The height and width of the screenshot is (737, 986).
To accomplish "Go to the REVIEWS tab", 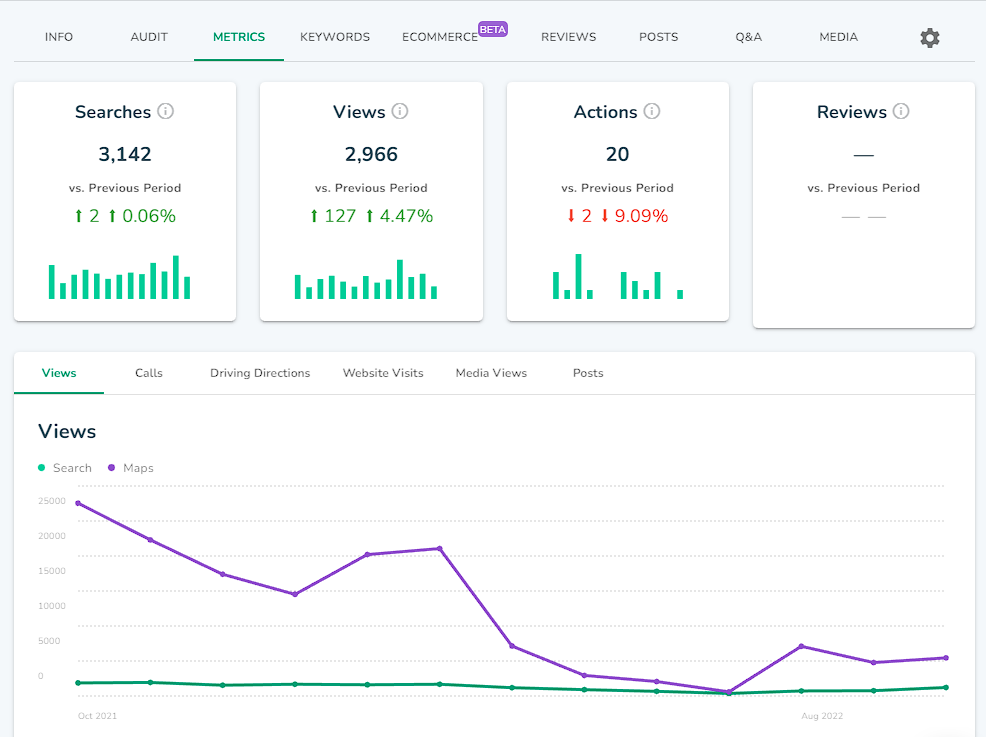I will point(568,37).
